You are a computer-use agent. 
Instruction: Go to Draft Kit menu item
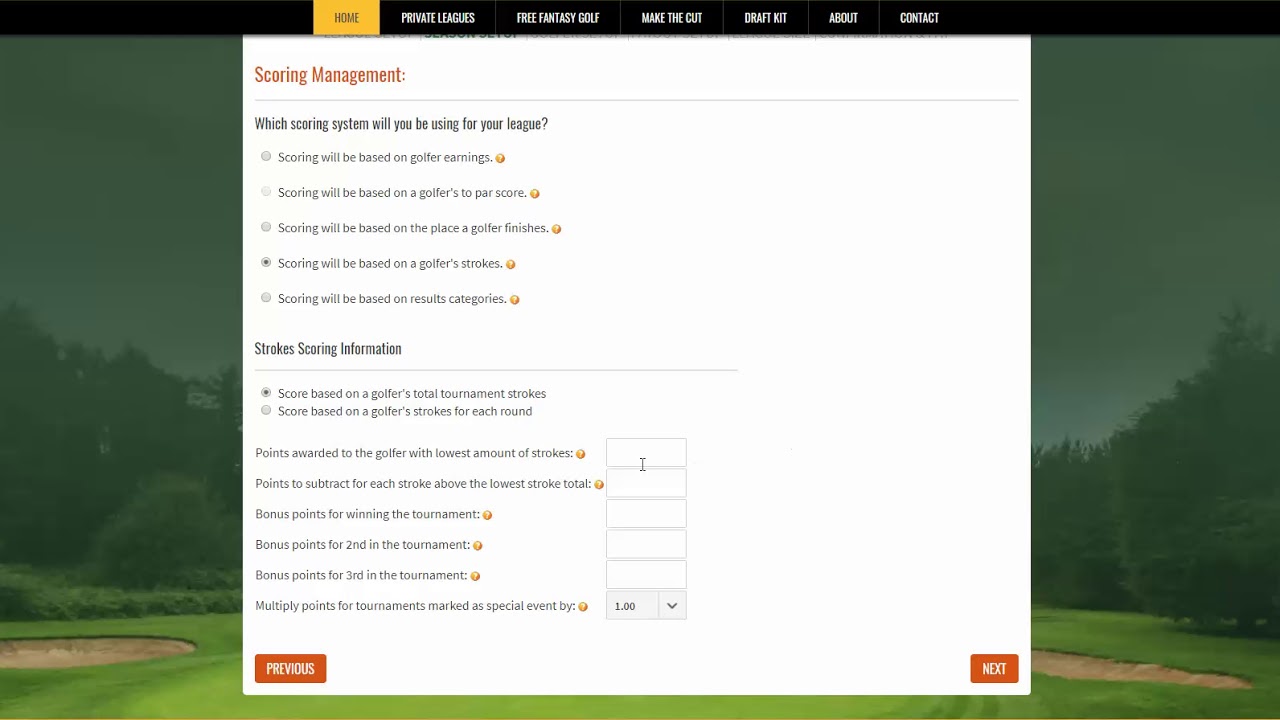765,17
